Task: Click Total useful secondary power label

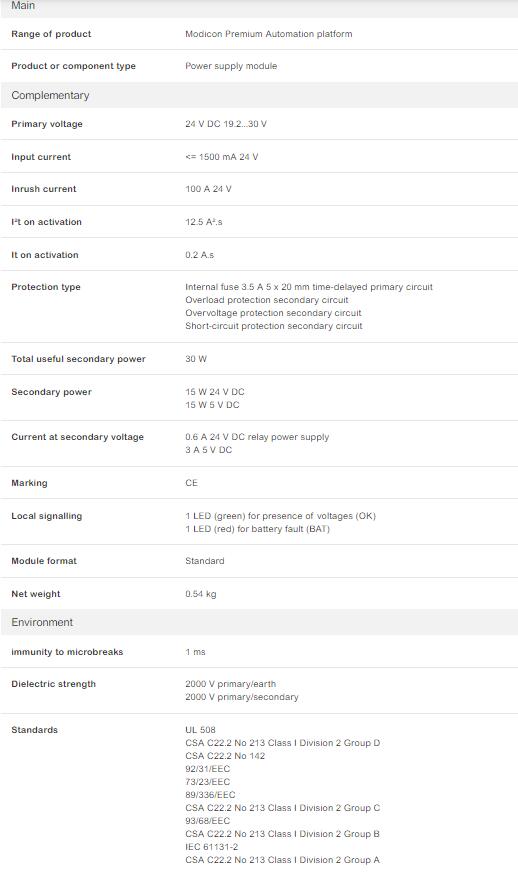Action: pos(79,359)
